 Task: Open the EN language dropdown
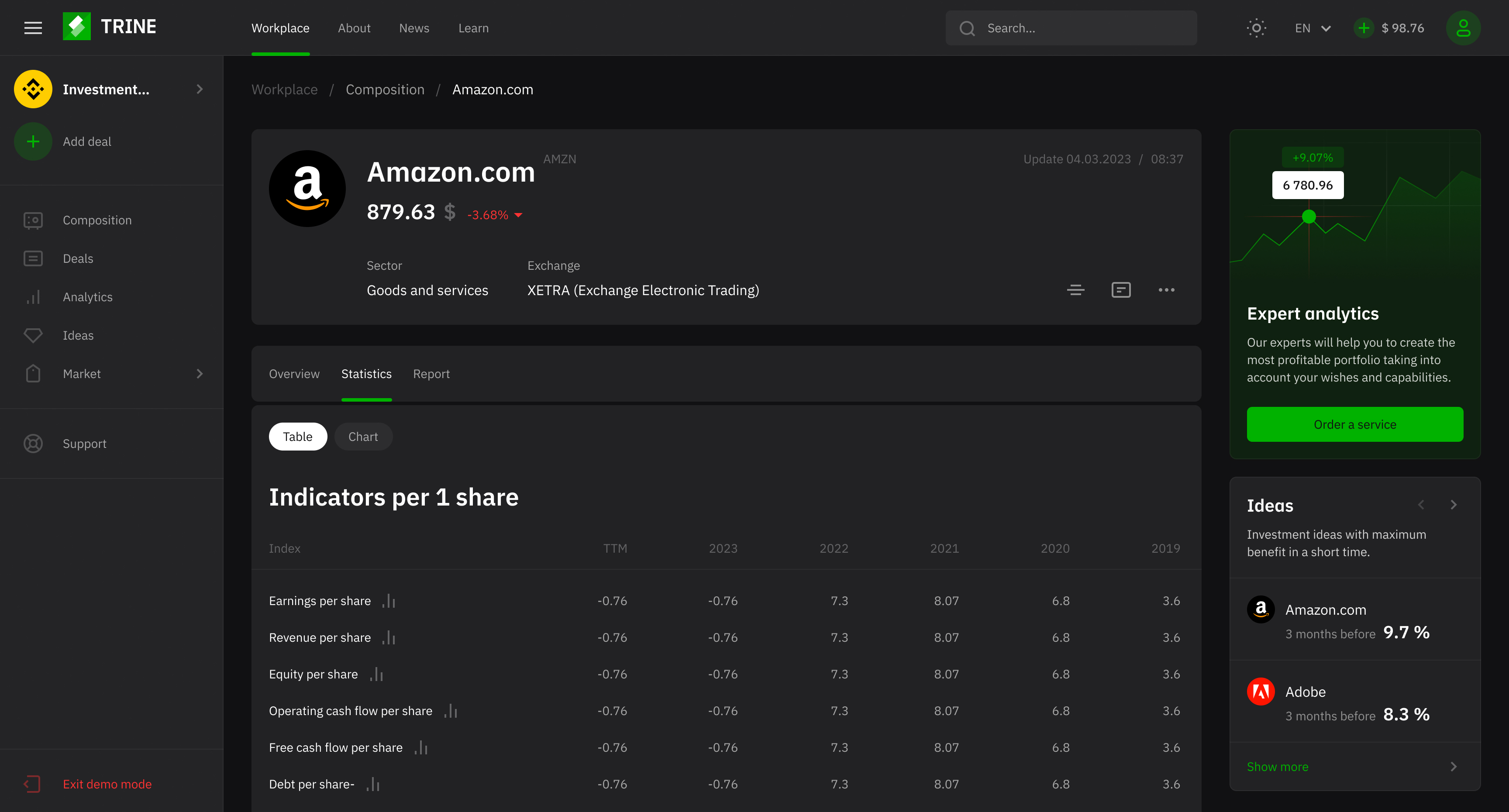click(1312, 28)
